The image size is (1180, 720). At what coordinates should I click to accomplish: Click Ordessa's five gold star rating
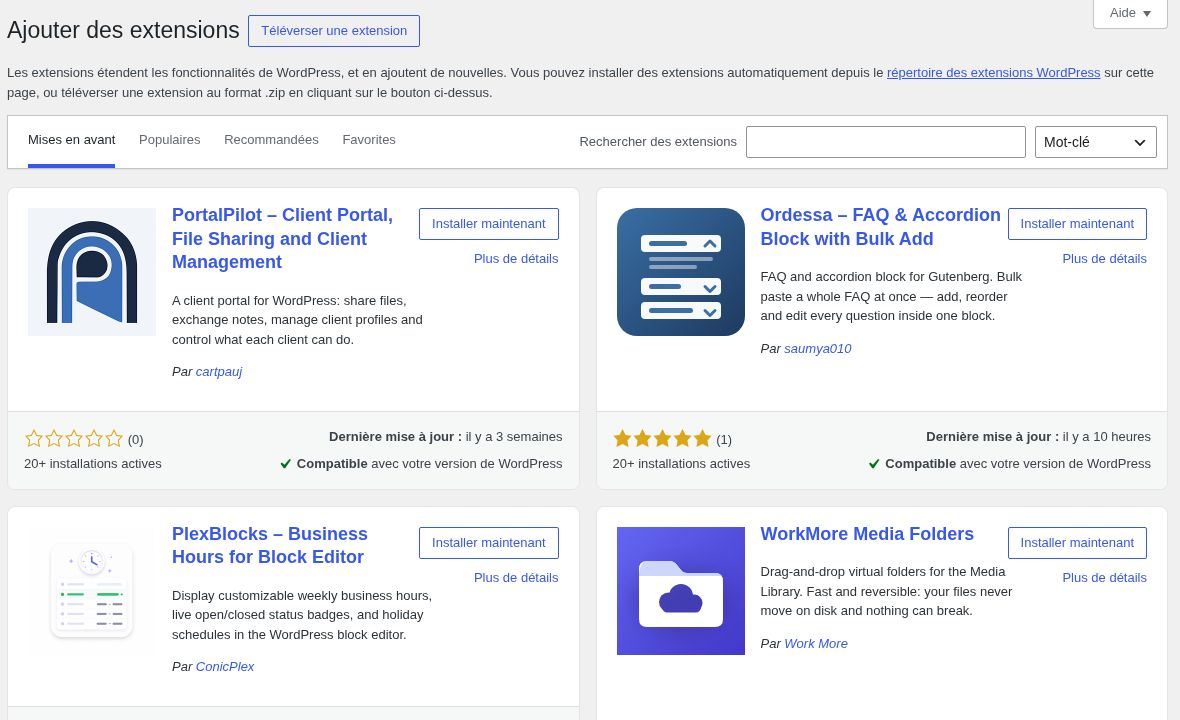[662, 439]
